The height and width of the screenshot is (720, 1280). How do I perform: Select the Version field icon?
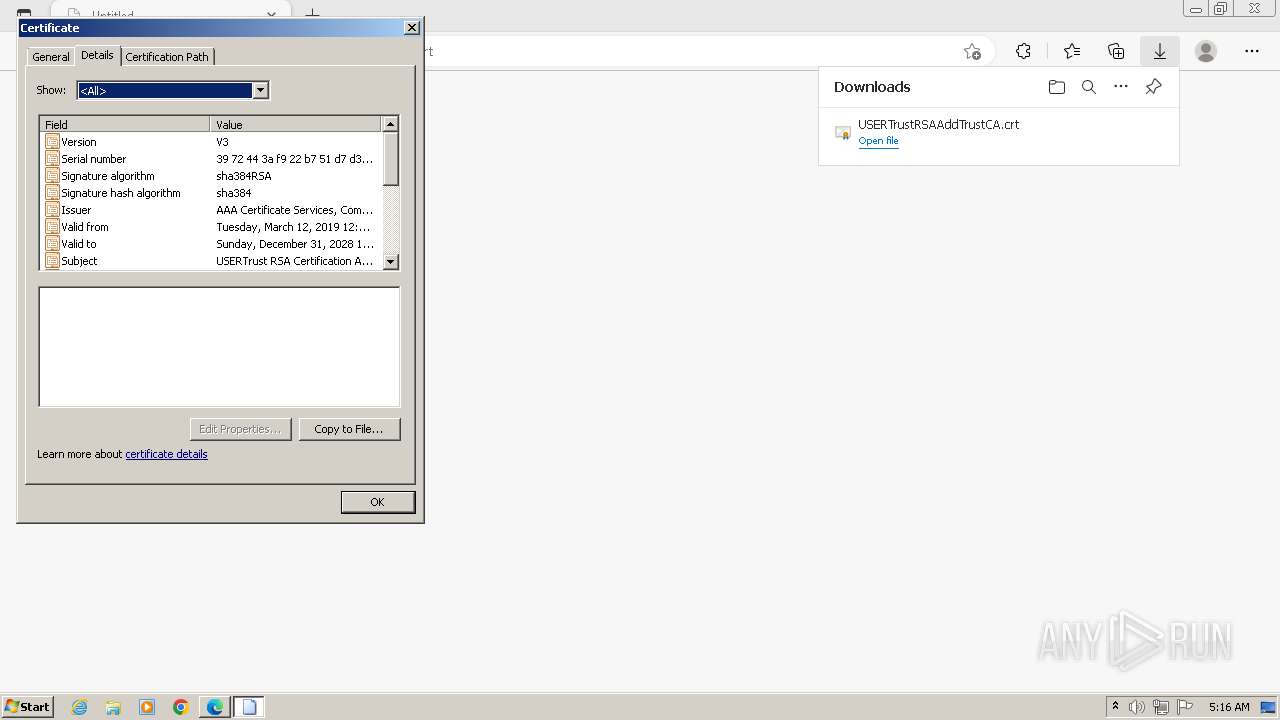coord(52,142)
